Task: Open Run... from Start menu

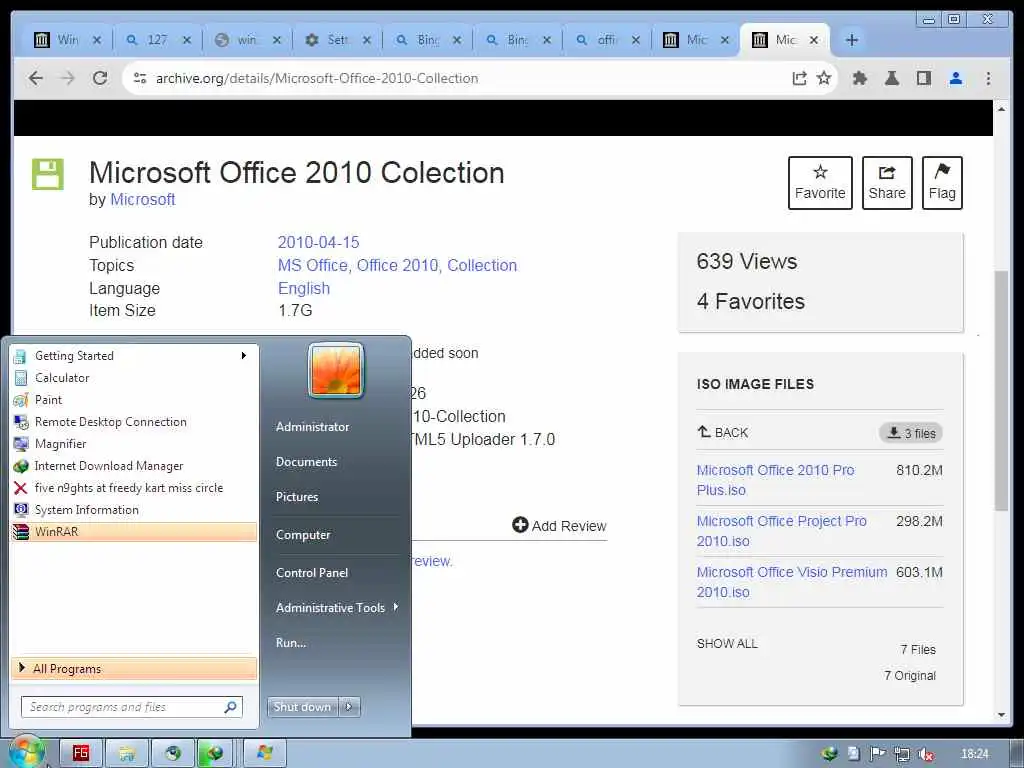Action: pos(291,643)
